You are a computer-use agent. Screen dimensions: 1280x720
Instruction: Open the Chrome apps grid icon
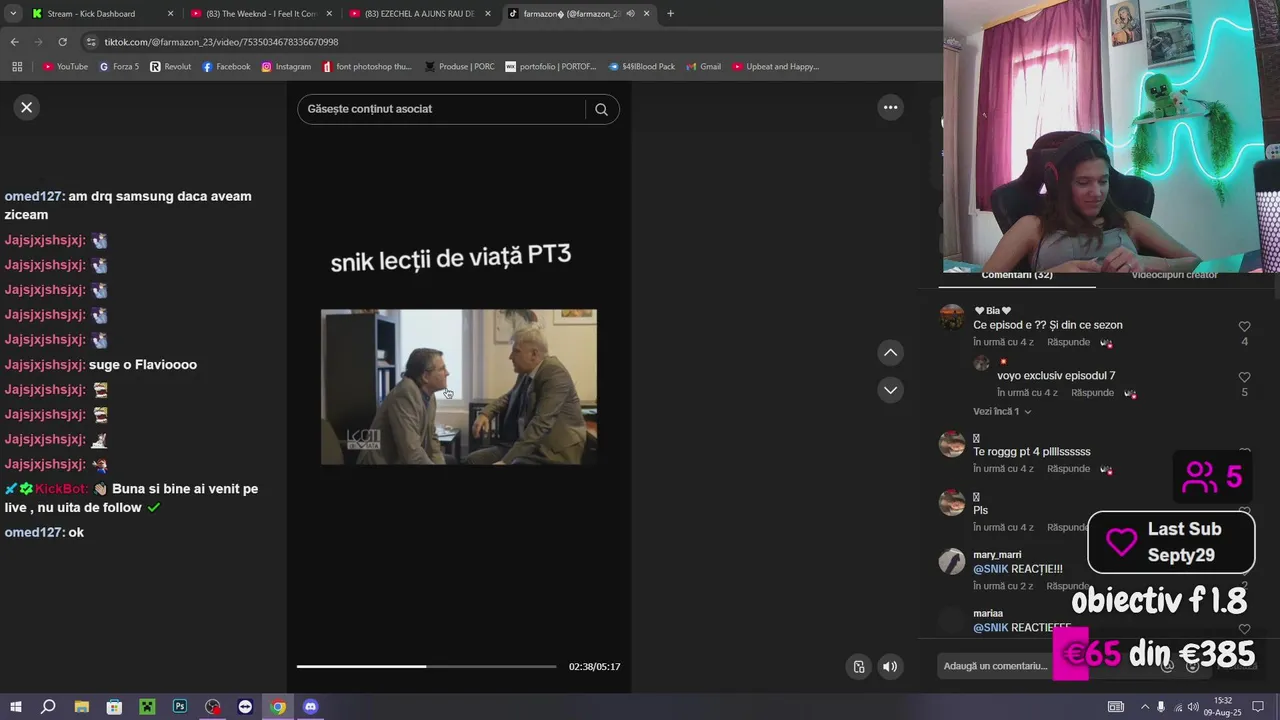click(x=17, y=67)
